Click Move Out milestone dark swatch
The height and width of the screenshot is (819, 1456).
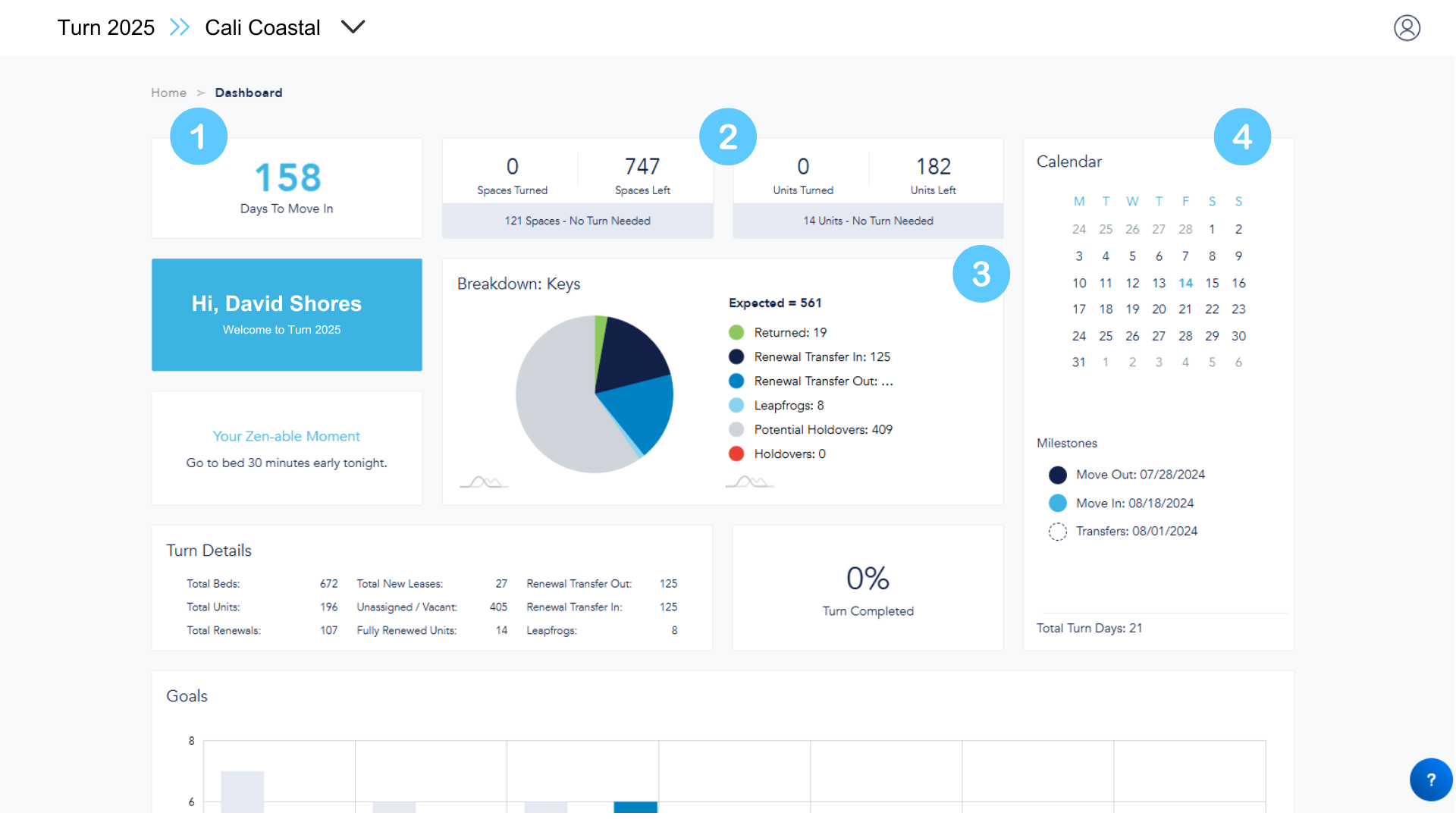(x=1057, y=475)
